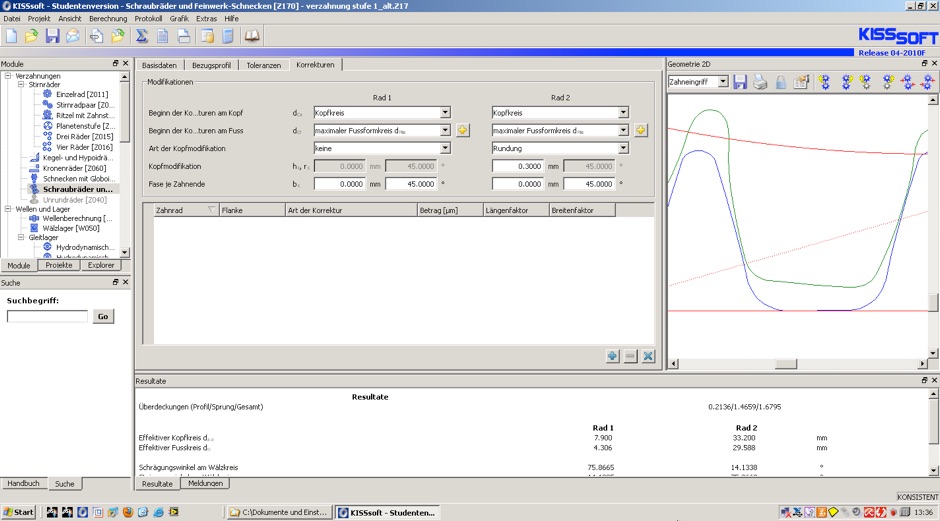The height and width of the screenshot is (521, 940).
Task: Click the plus button beside Rad 1 Fussformkreis
Action: pyautogui.click(x=463, y=130)
